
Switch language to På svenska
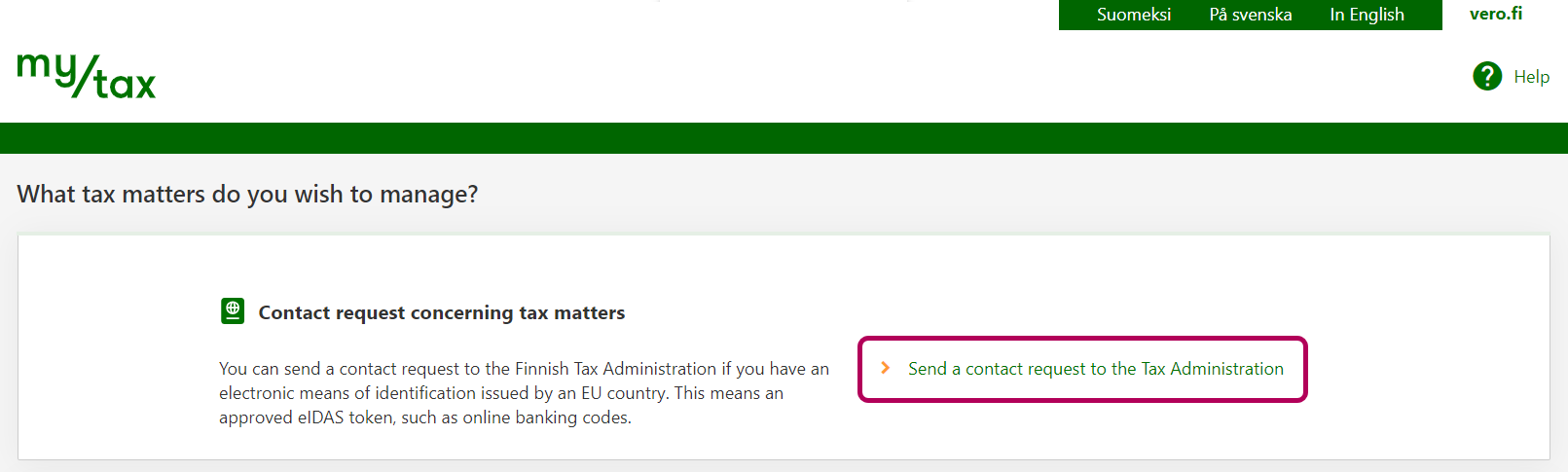(1250, 15)
